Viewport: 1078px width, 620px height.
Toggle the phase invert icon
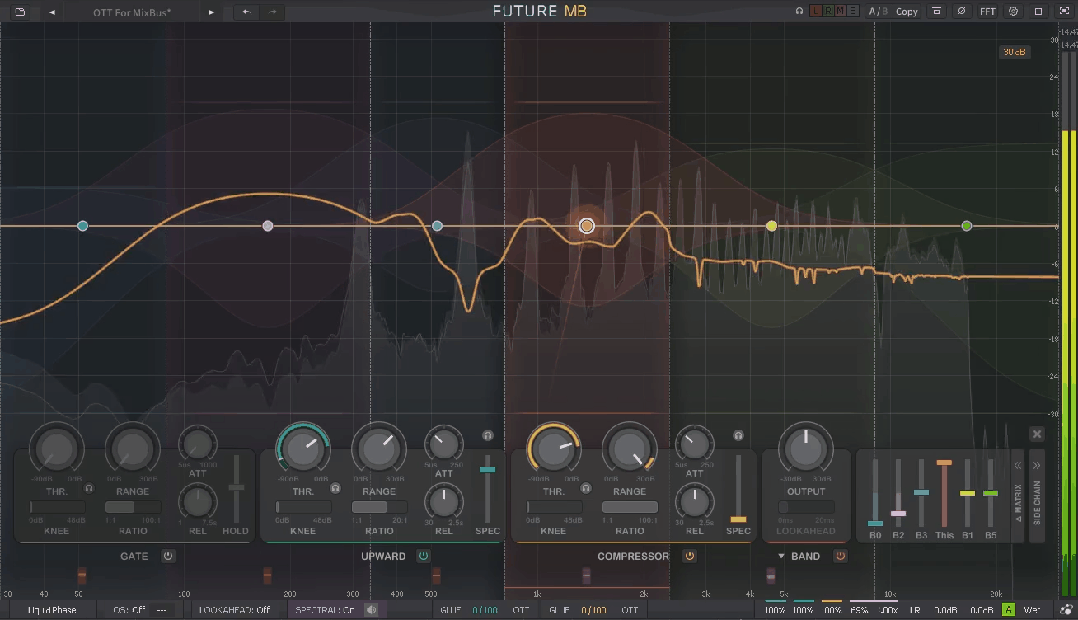click(961, 11)
